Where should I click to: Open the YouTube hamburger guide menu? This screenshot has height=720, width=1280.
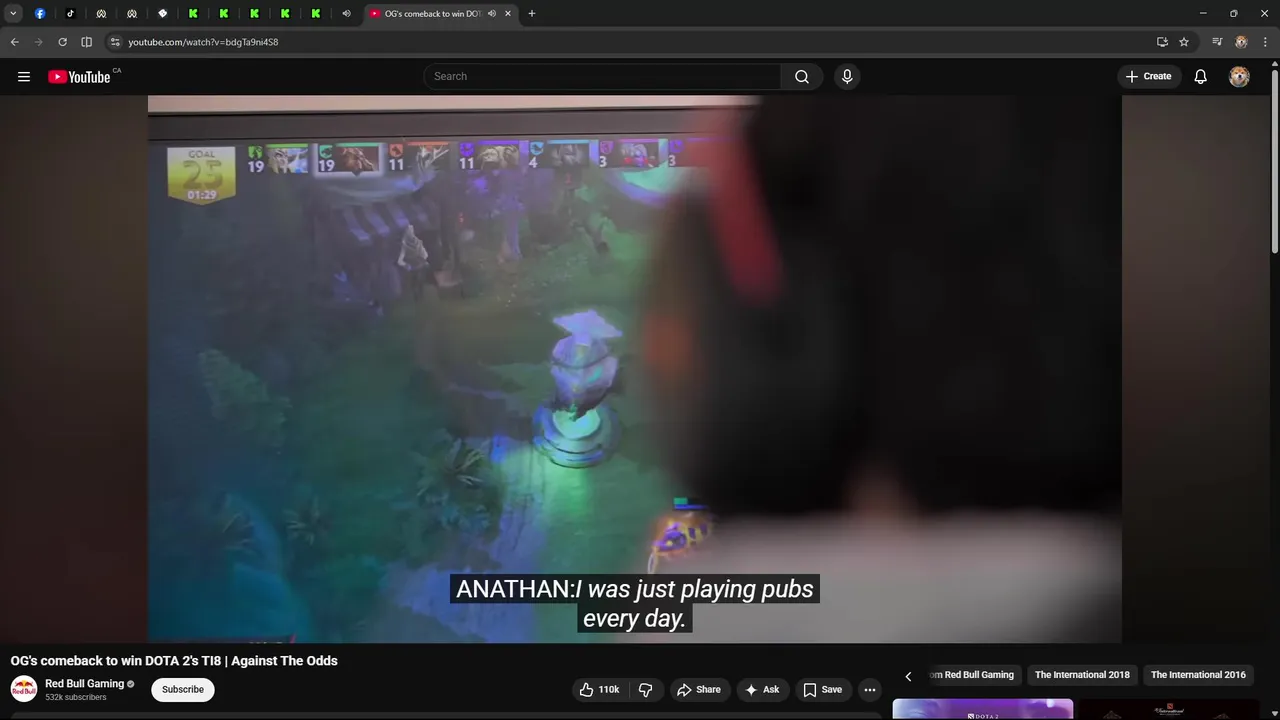tap(24, 77)
